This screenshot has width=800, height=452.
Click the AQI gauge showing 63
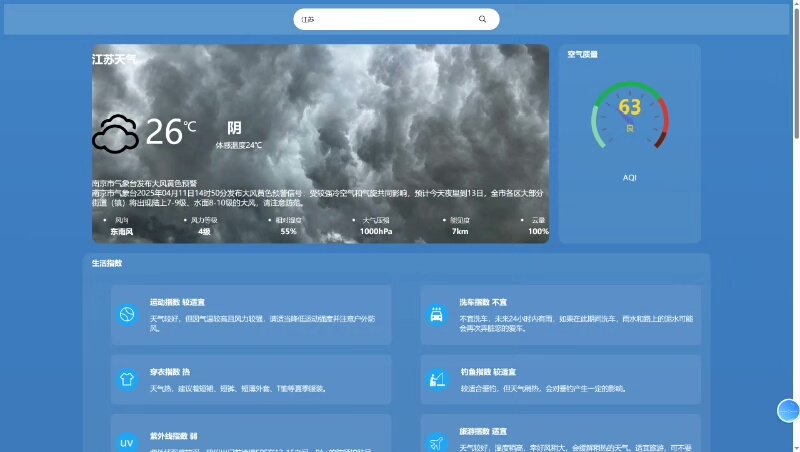coord(630,115)
